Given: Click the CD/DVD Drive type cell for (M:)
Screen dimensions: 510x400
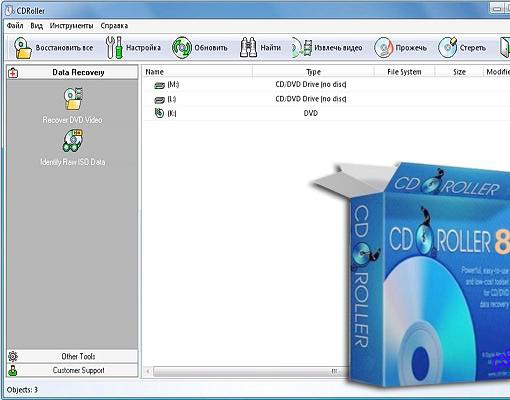Looking at the screenshot, I should point(311,84).
